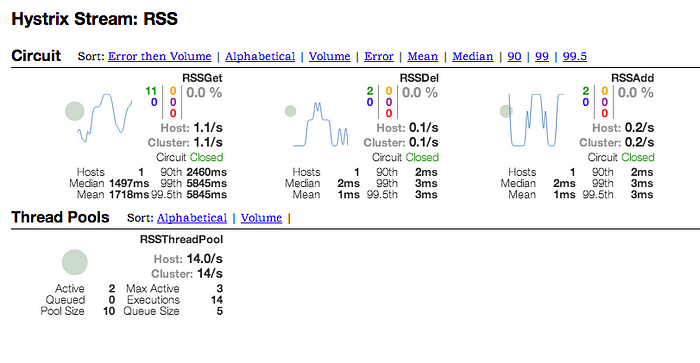Screen dimensions: 700x363
Task: Select the RSSDel circuit title
Action: coord(419,78)
